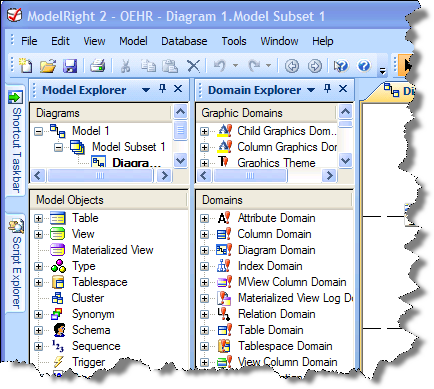Click the Graphic Domains horizontal scrollbar thumb
The height and width of the screenshot is (389, 434).
[x=250, y=175]
